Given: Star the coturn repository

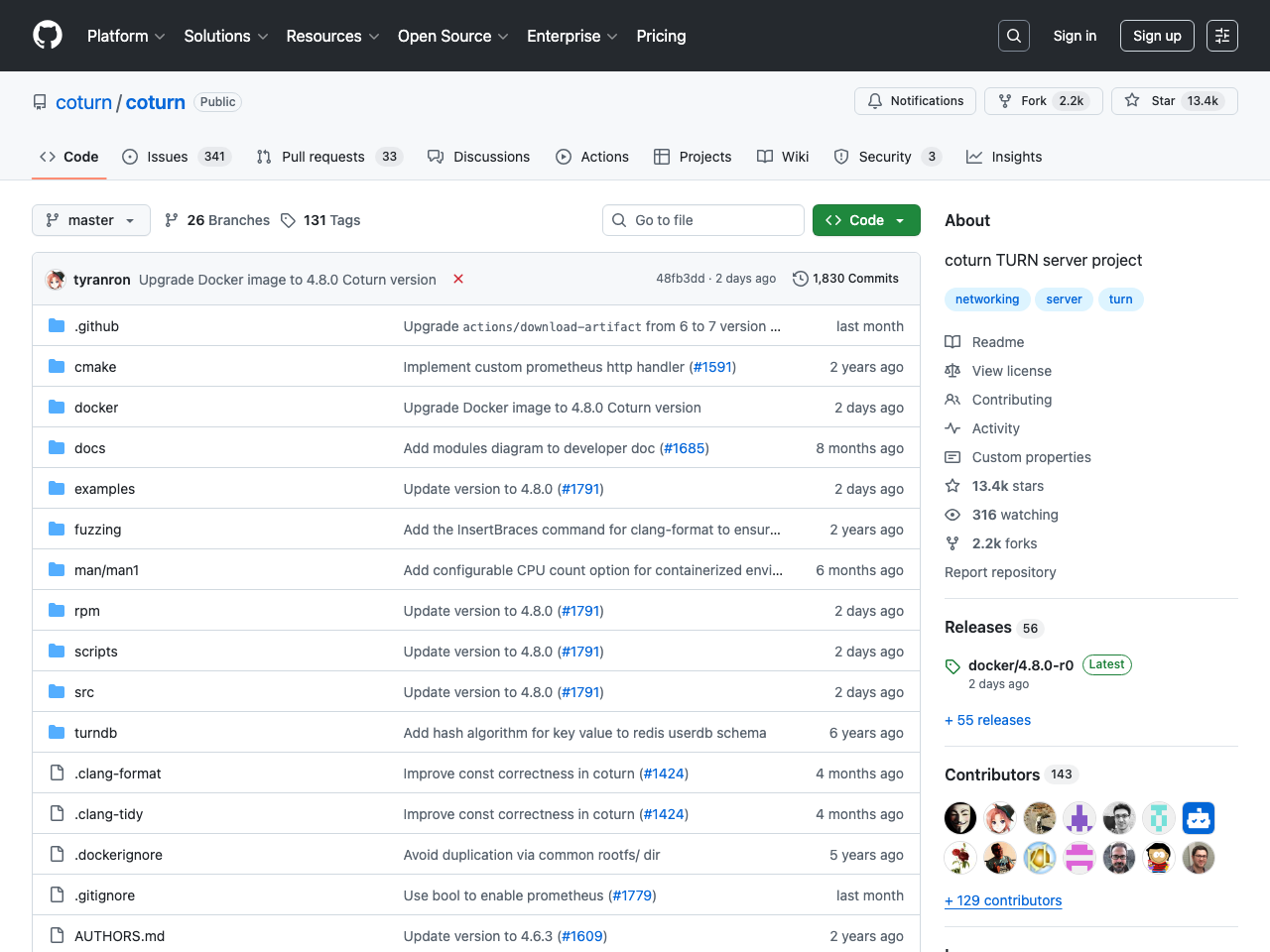Looking at the screenshot, I should click(x=1155, y=100).
